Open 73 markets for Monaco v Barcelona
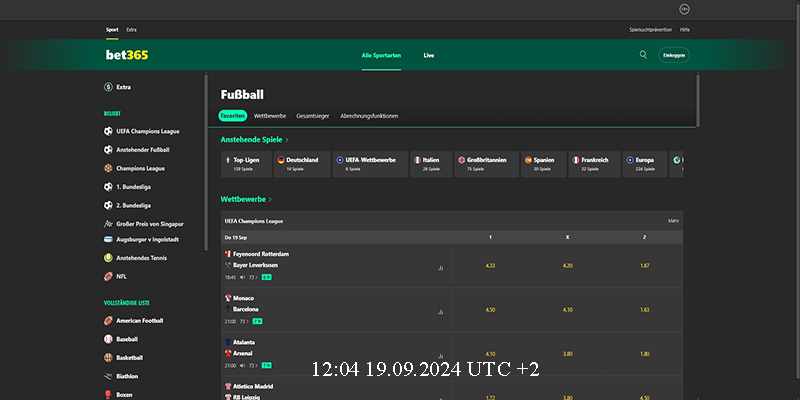Screen dimensions: 800x400 click(x=244, y=321)
